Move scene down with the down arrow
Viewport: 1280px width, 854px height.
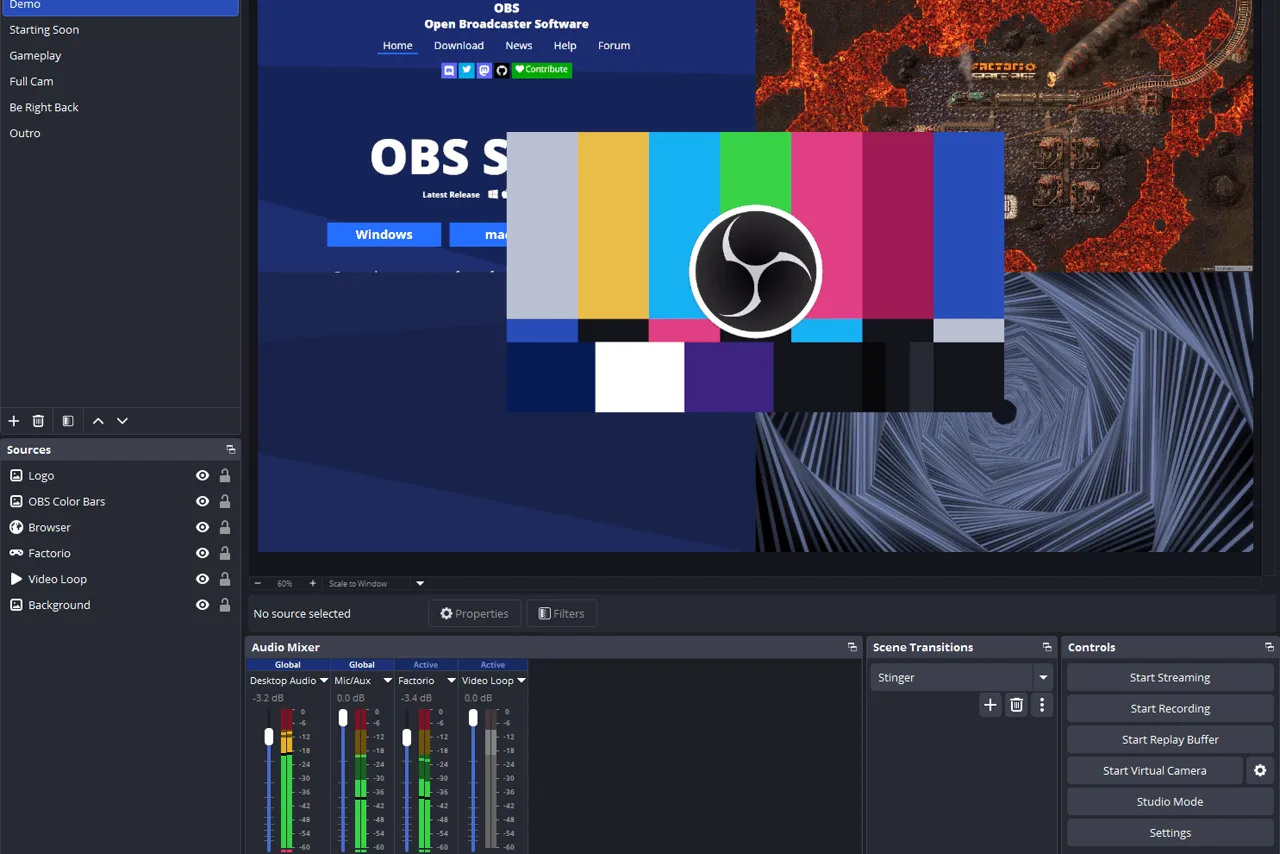click(122, 421)
